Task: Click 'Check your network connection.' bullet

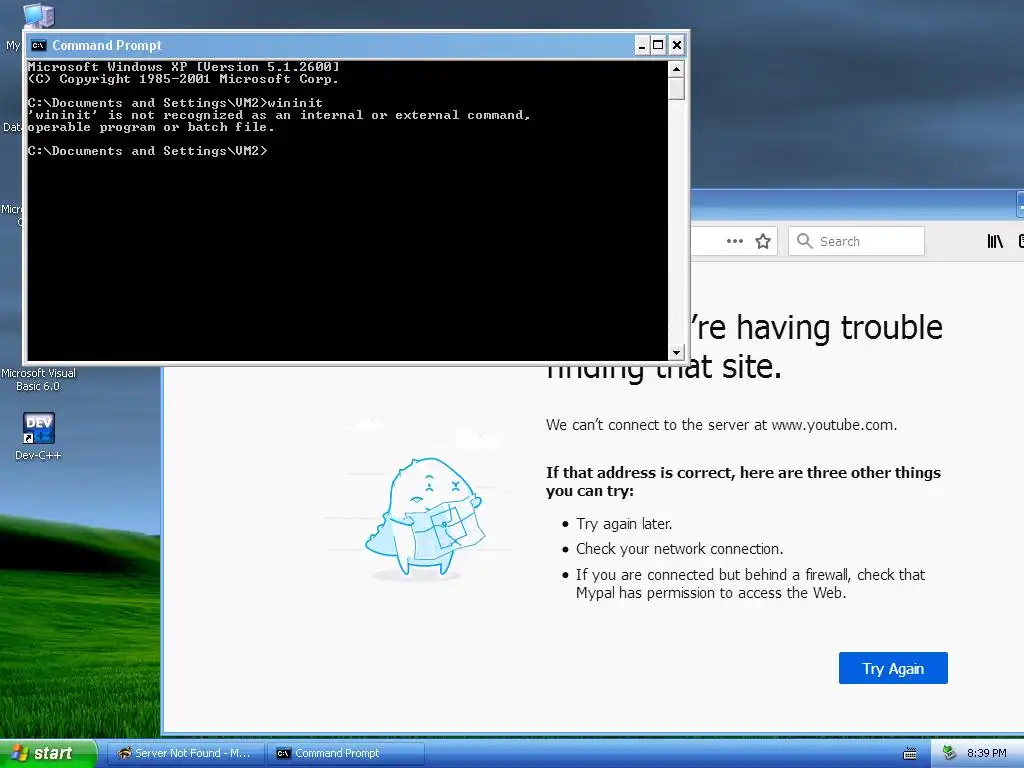Action: (x=679, y=549)
